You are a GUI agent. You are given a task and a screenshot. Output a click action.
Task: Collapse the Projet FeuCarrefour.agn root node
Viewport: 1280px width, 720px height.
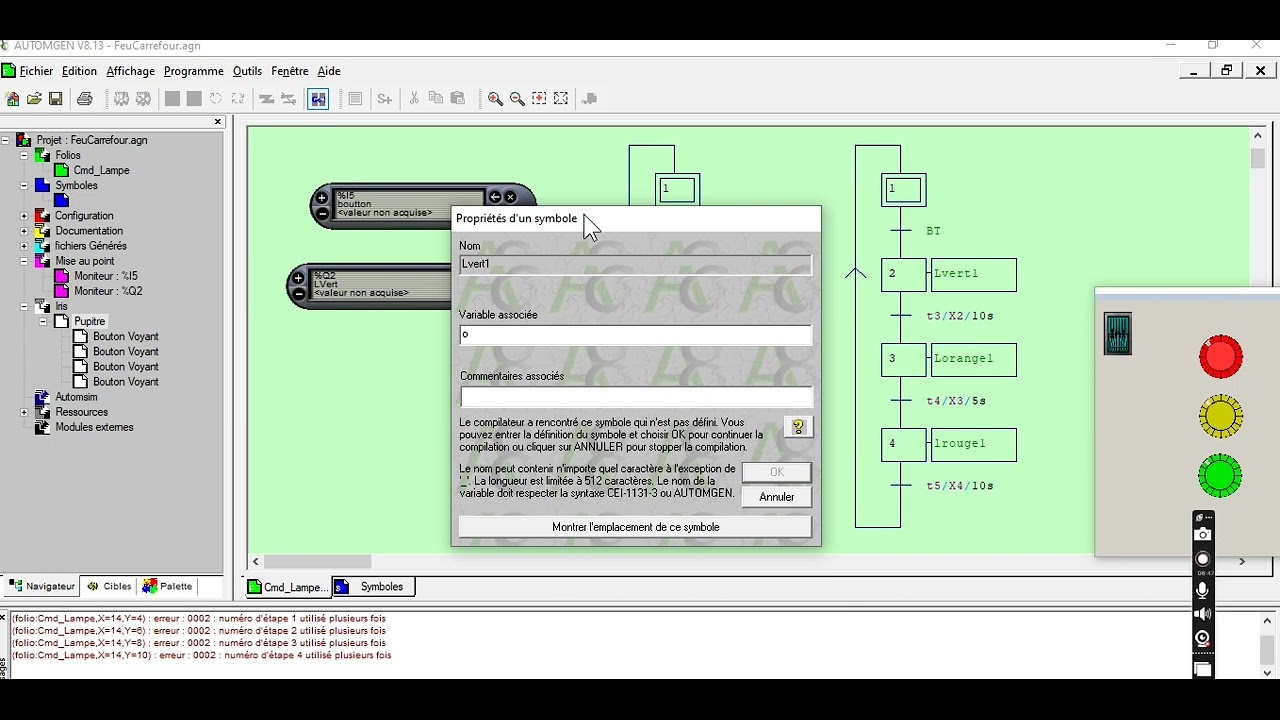pos(5,140)
